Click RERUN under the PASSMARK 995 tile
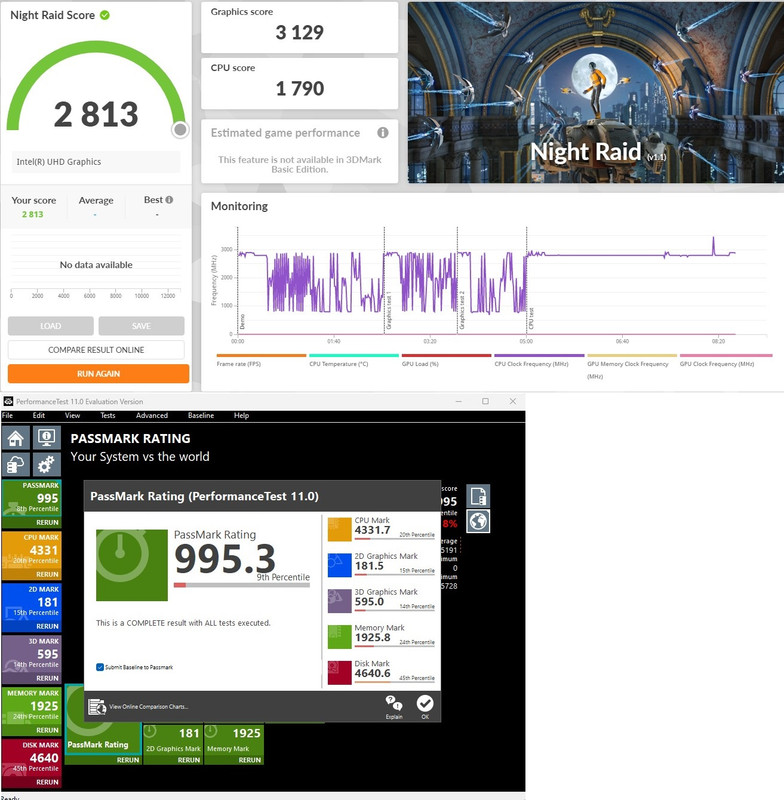 [47, 522]
